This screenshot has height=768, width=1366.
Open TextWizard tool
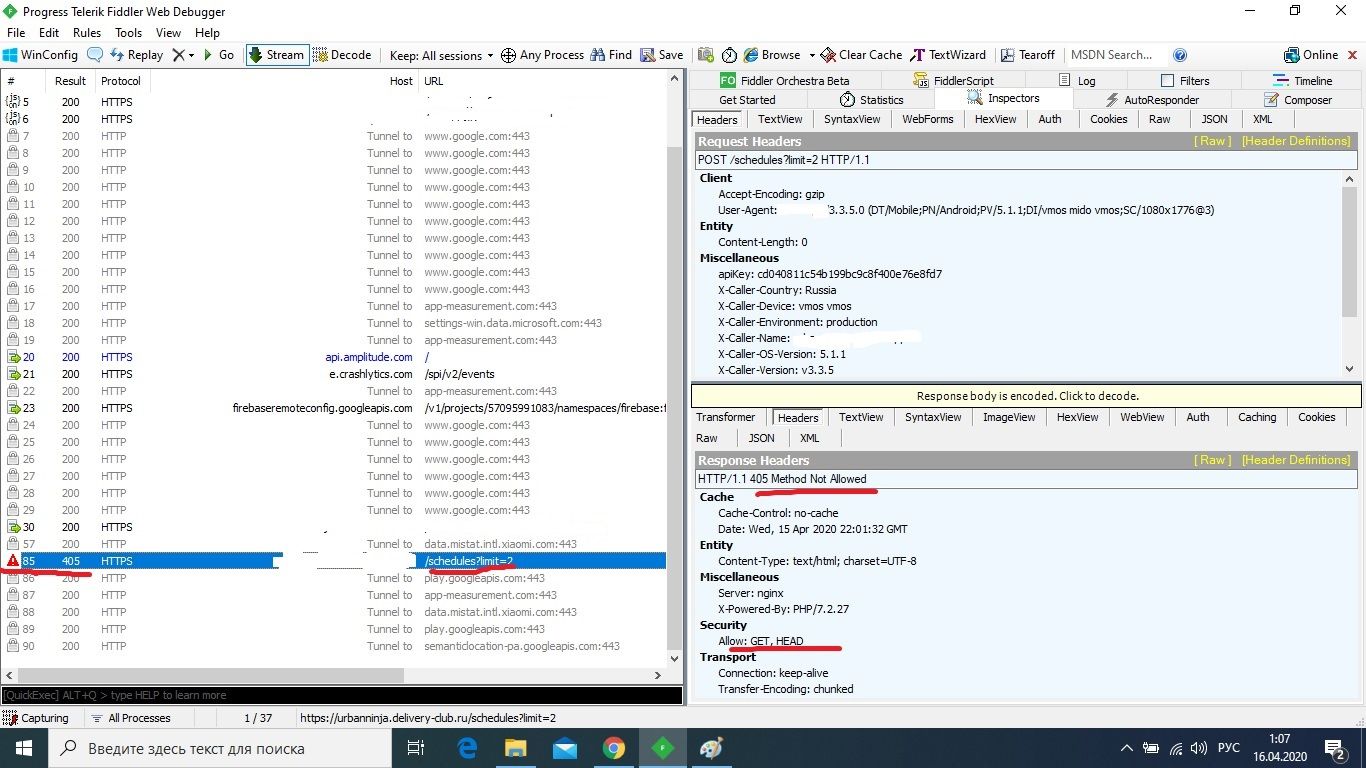[948, 55]
